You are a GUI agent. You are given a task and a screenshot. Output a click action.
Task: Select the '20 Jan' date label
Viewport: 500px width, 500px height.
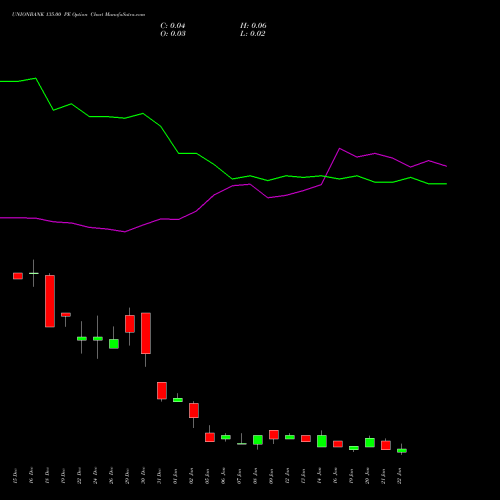(x=367, y=476)
